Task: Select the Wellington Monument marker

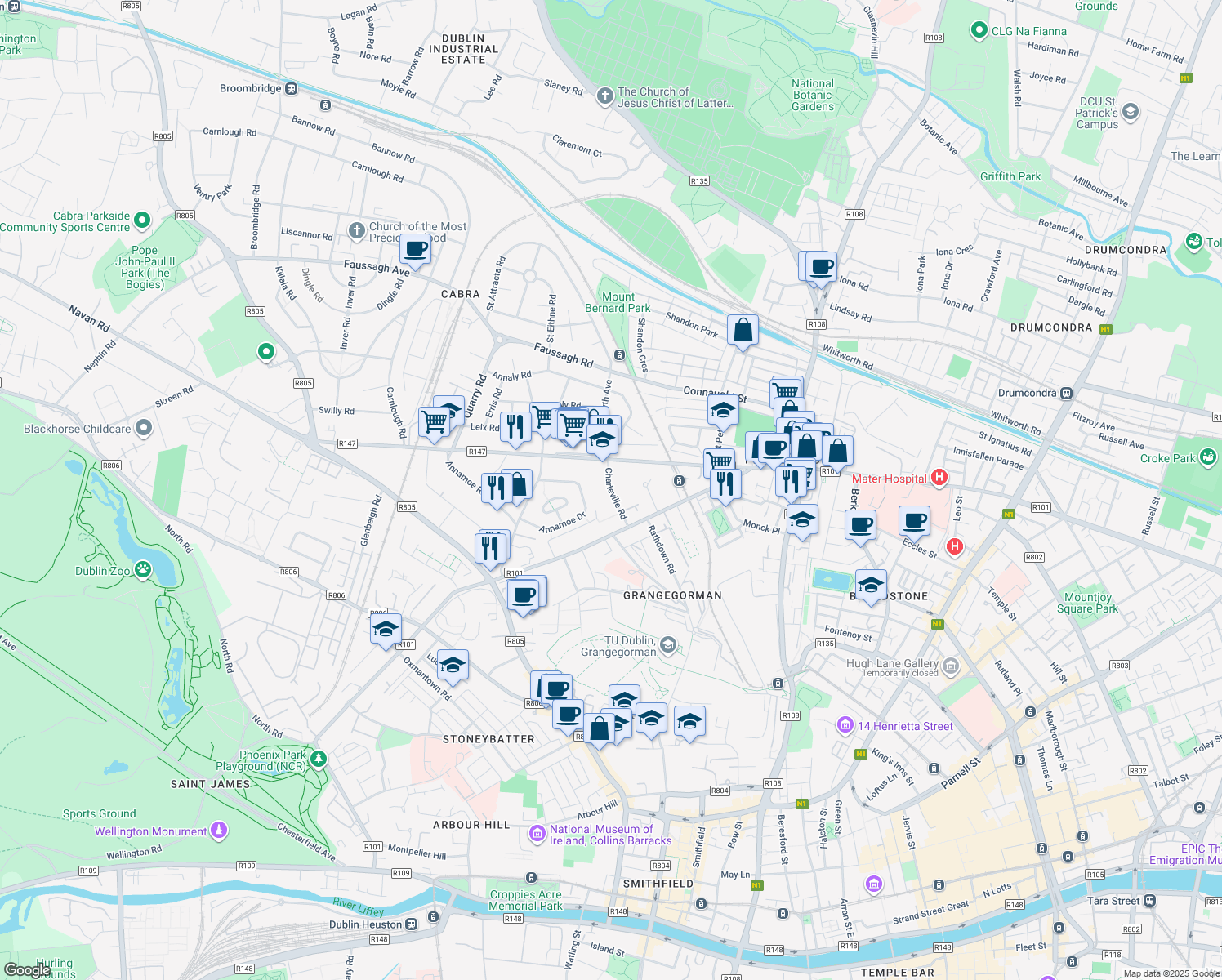Action: [x=218, y=831]
